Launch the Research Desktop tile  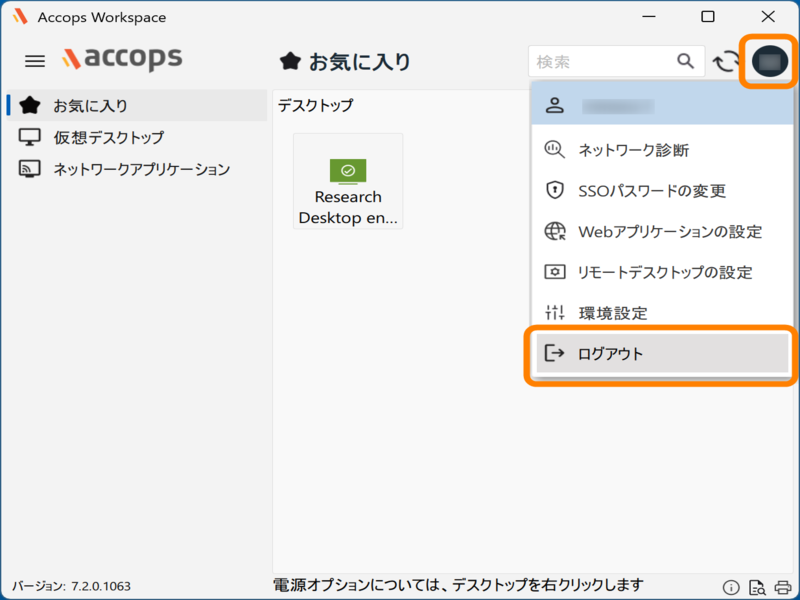pos(348,181)
